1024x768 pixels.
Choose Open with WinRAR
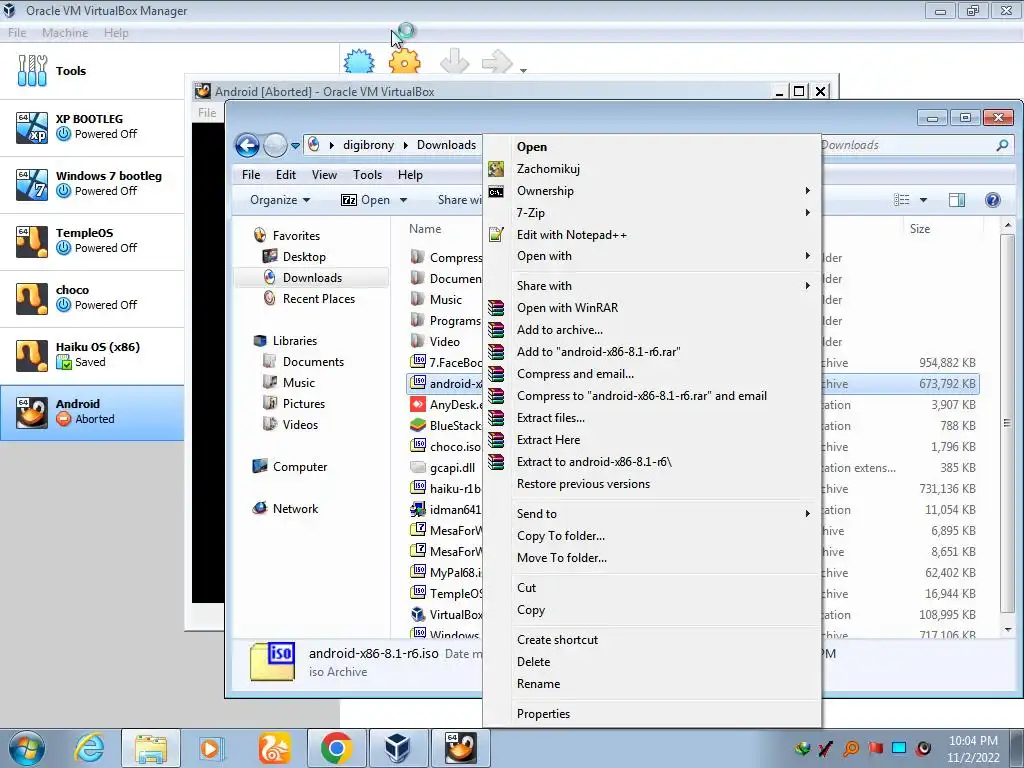(652, 308)
